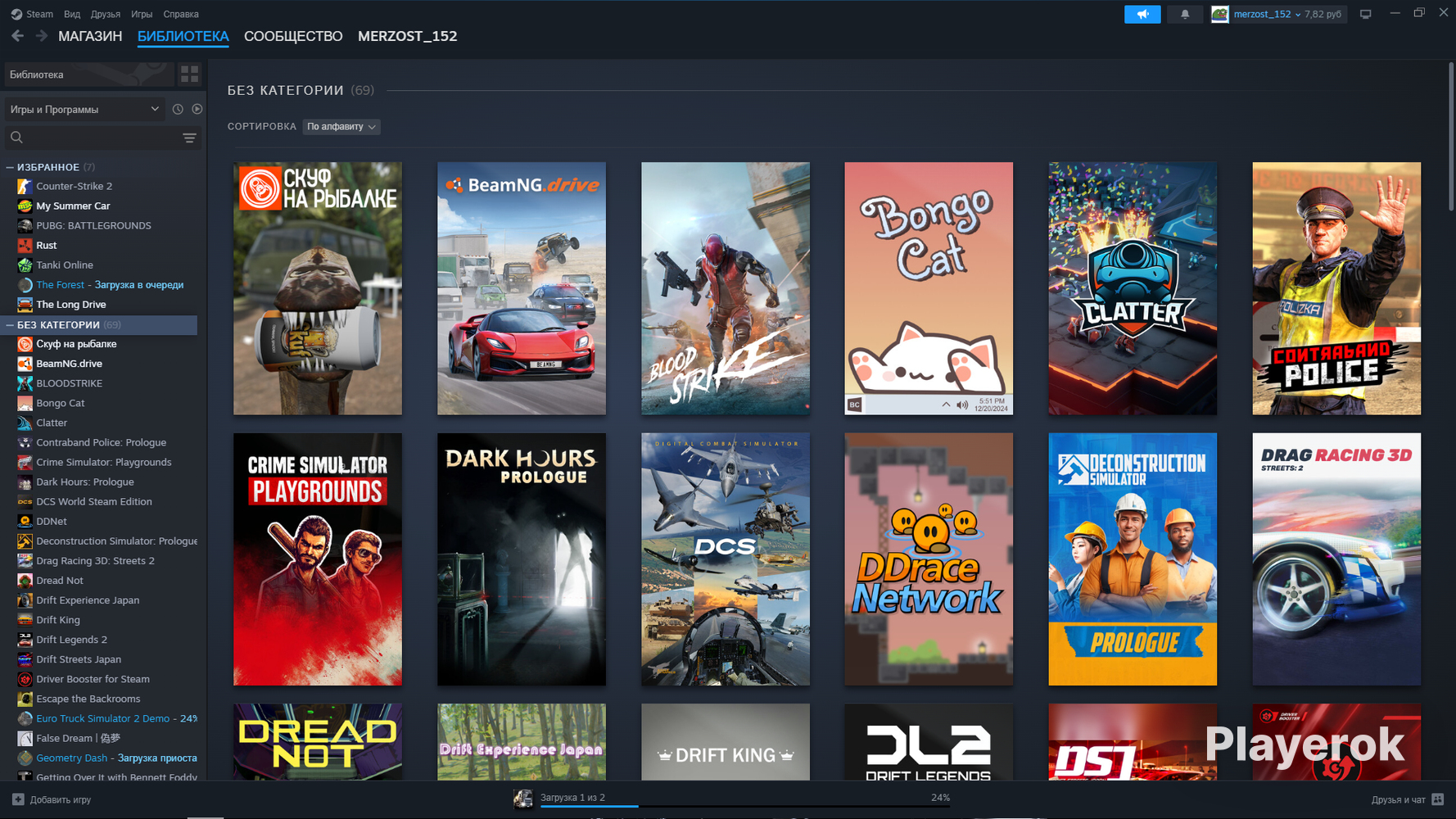This screenshot has width=1456, height=819.
Task: Open the notifications bell
Action: pos(1185,14)
